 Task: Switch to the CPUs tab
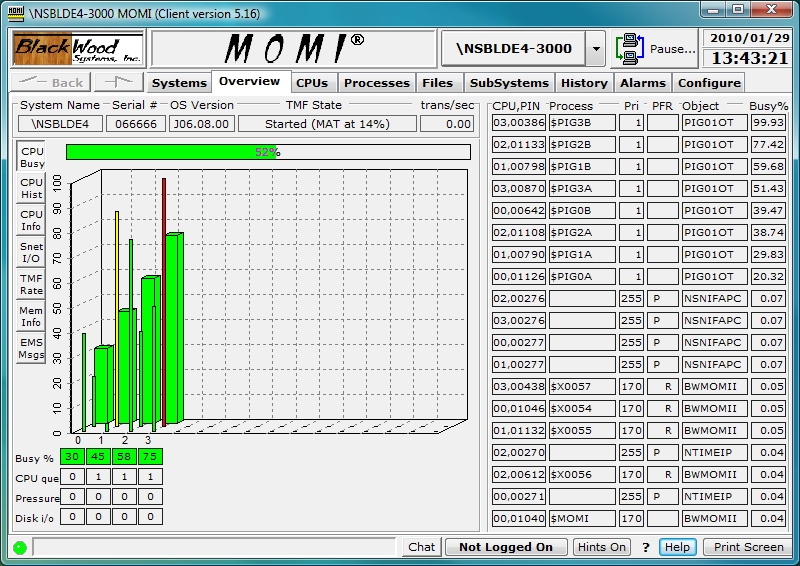pos(312,83)
